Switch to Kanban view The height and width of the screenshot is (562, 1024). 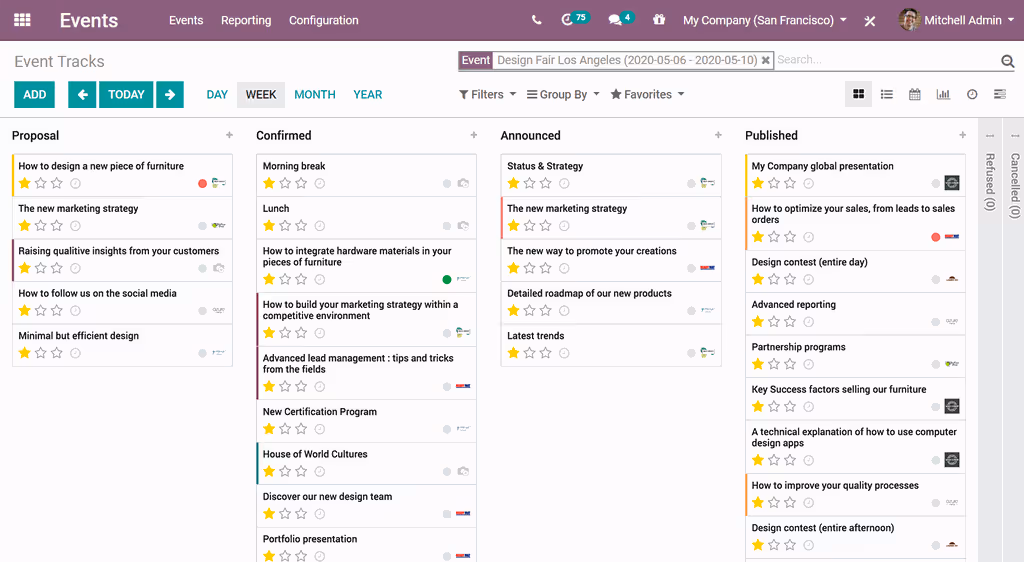pos(859,95)
